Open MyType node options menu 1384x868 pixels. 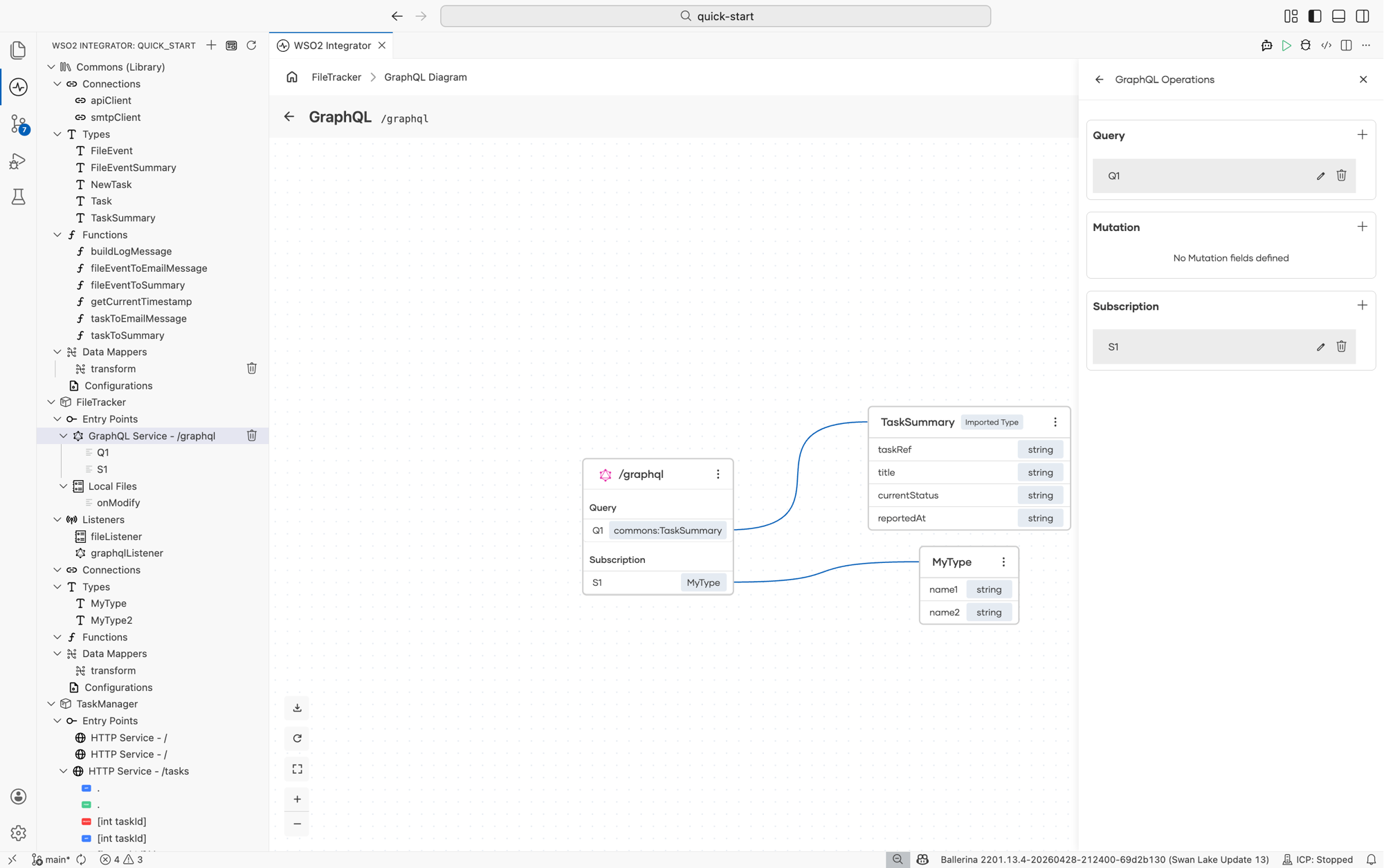click(1003, 562)
